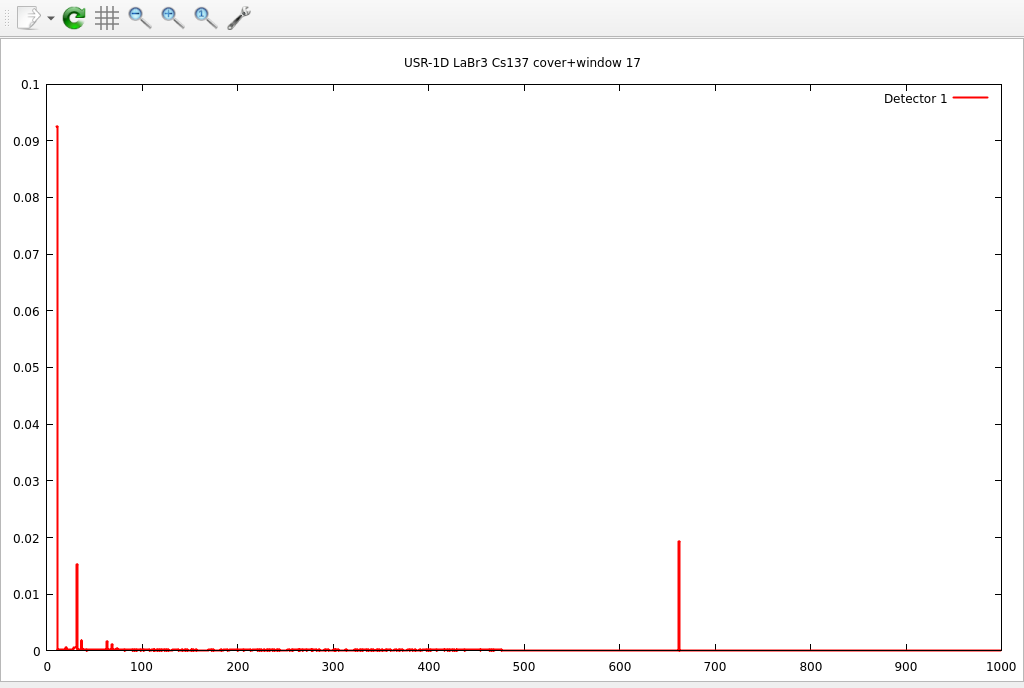This screenshot has width=1024, height=688.
Task: Open settings with the wrench icon
Action: pos(239,17)
